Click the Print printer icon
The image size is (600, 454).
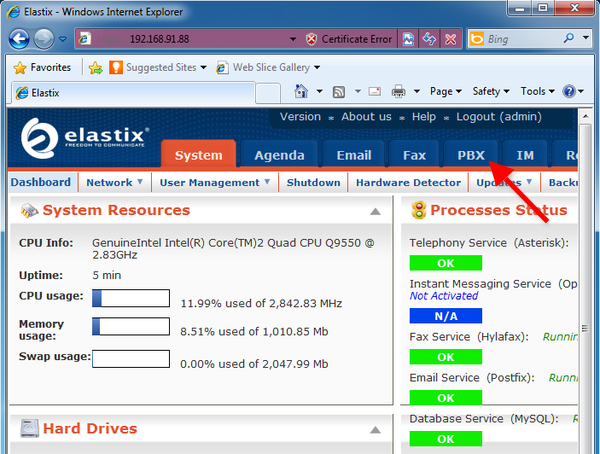(x=398, y=91)
